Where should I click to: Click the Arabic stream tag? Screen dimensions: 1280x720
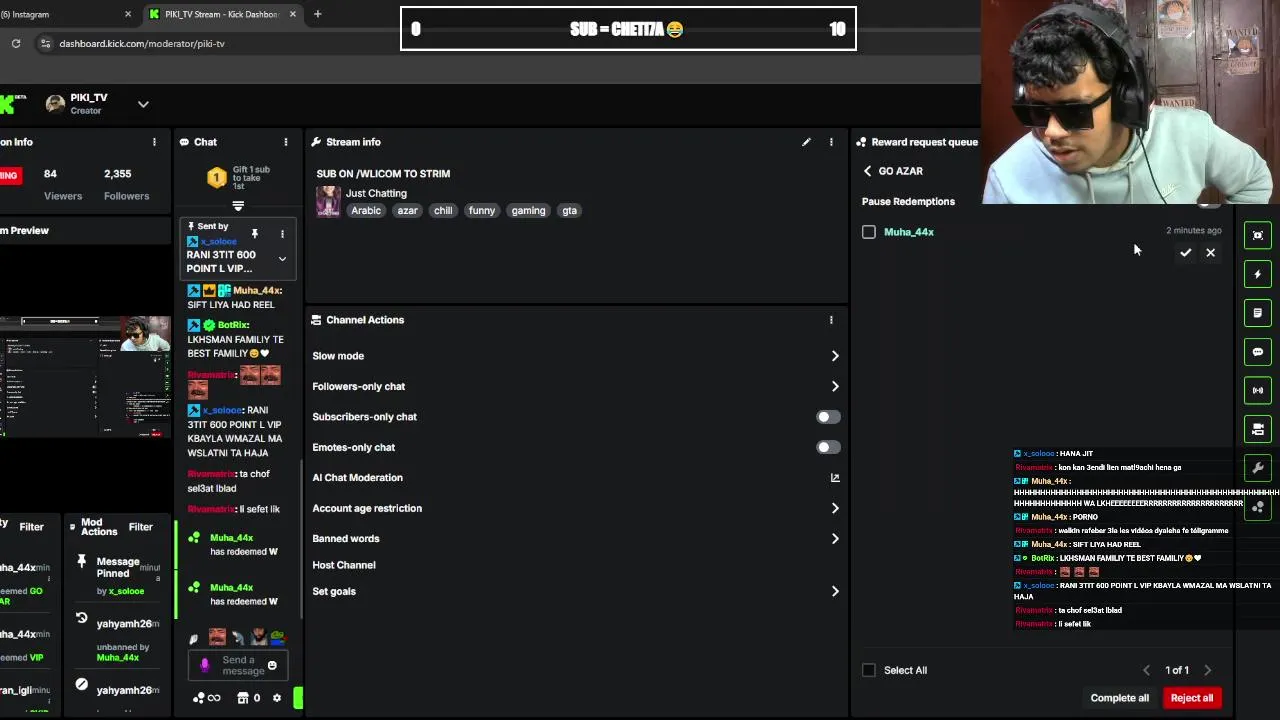(x=366, y=211)
